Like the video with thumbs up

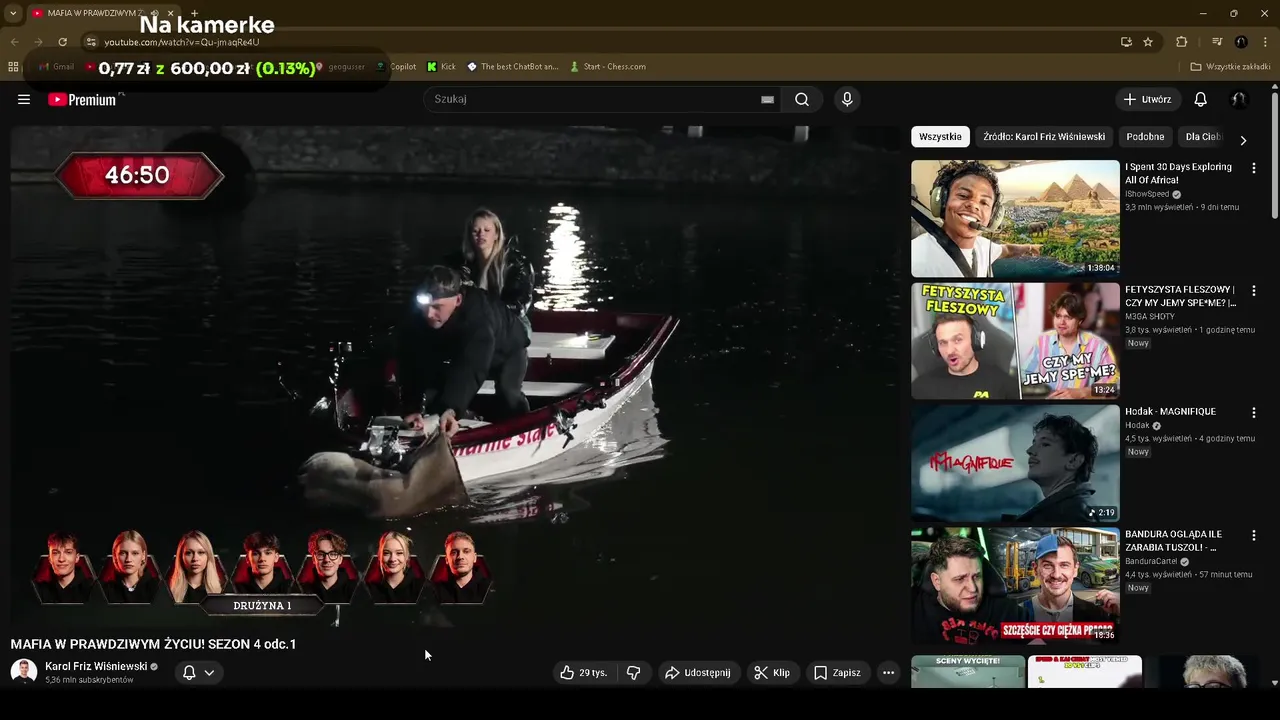tap(584, 673)
